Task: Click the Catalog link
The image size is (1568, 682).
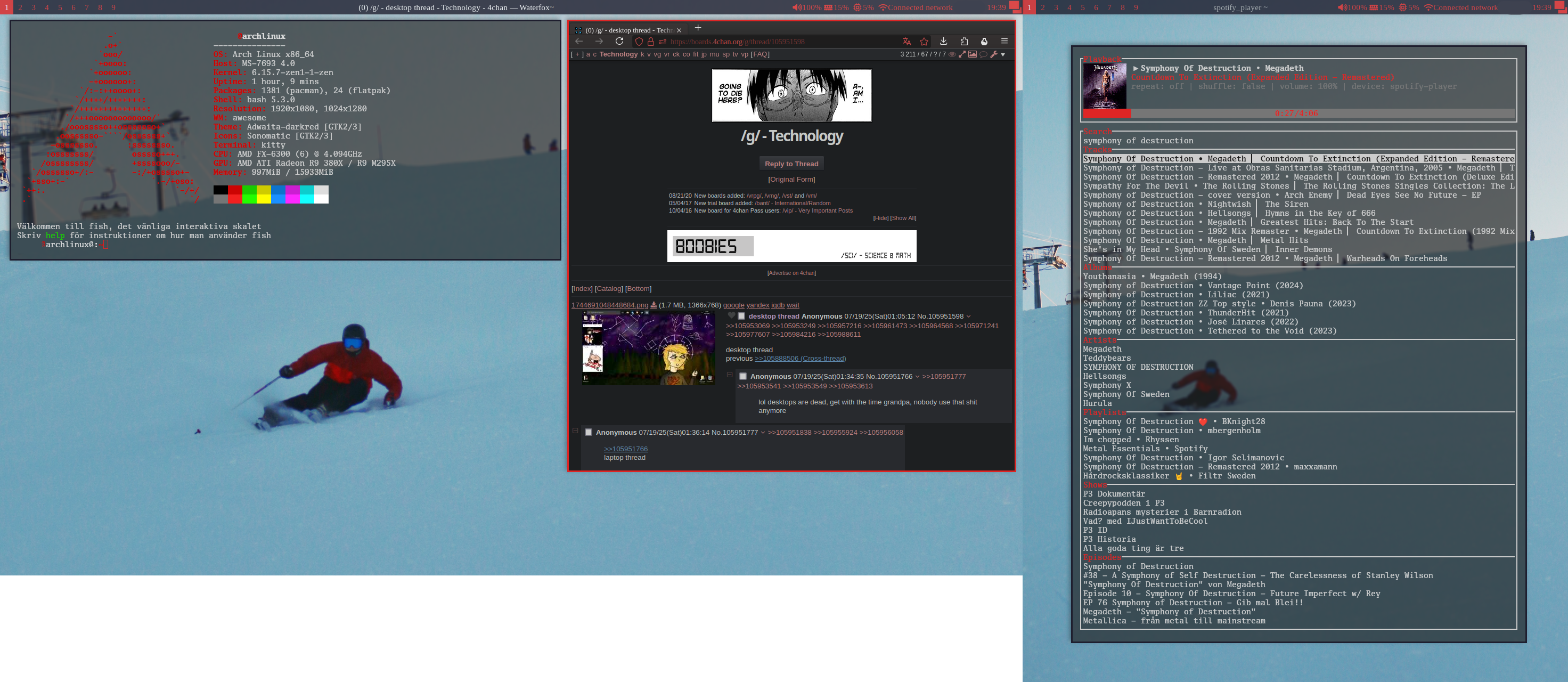Action: pyautogui.click(x=609, y=289)
